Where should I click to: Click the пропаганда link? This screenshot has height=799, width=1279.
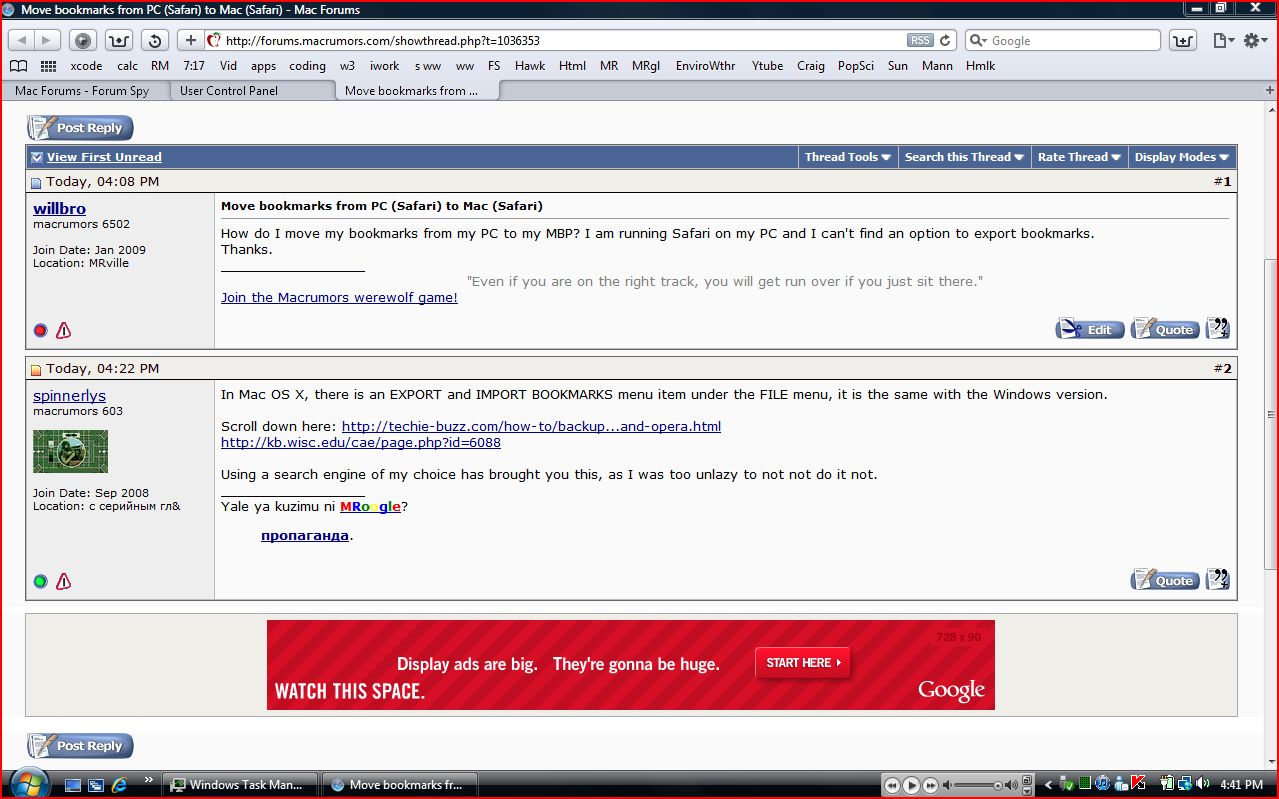pos(305,535)
